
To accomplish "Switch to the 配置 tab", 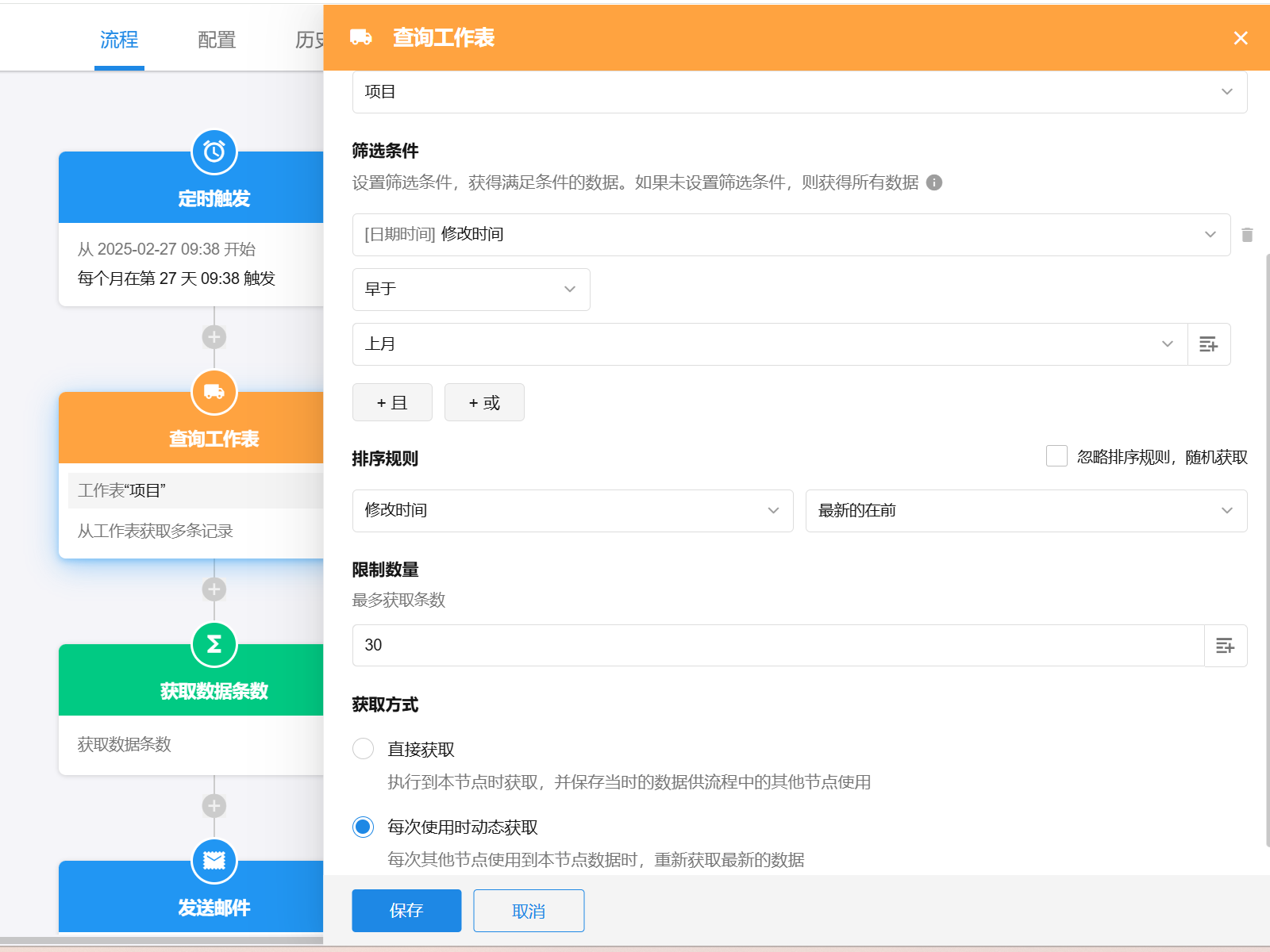I will tap(217, 40).
